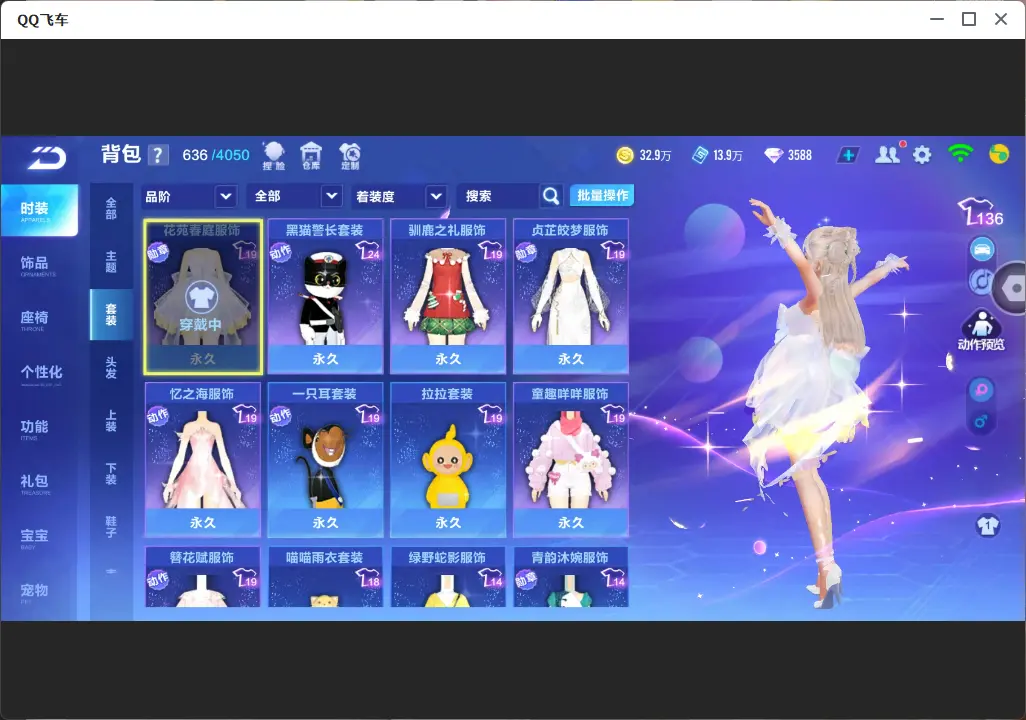Viewport: 1026px width, 720px height.
Task: Select the 下装 bottom subcategory
Action: (111, 474)
